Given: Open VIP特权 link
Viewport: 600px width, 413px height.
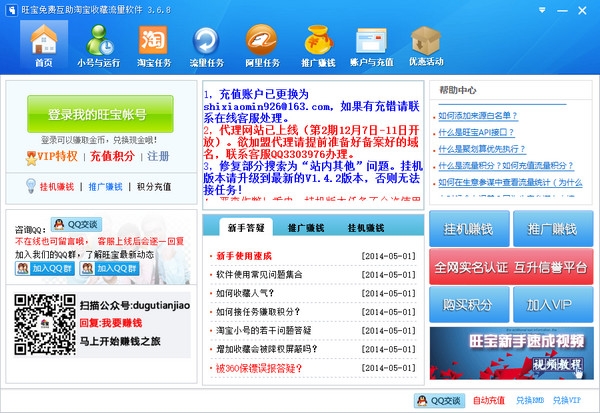Looking at the screenshot, I should click(x=57, y=156).
